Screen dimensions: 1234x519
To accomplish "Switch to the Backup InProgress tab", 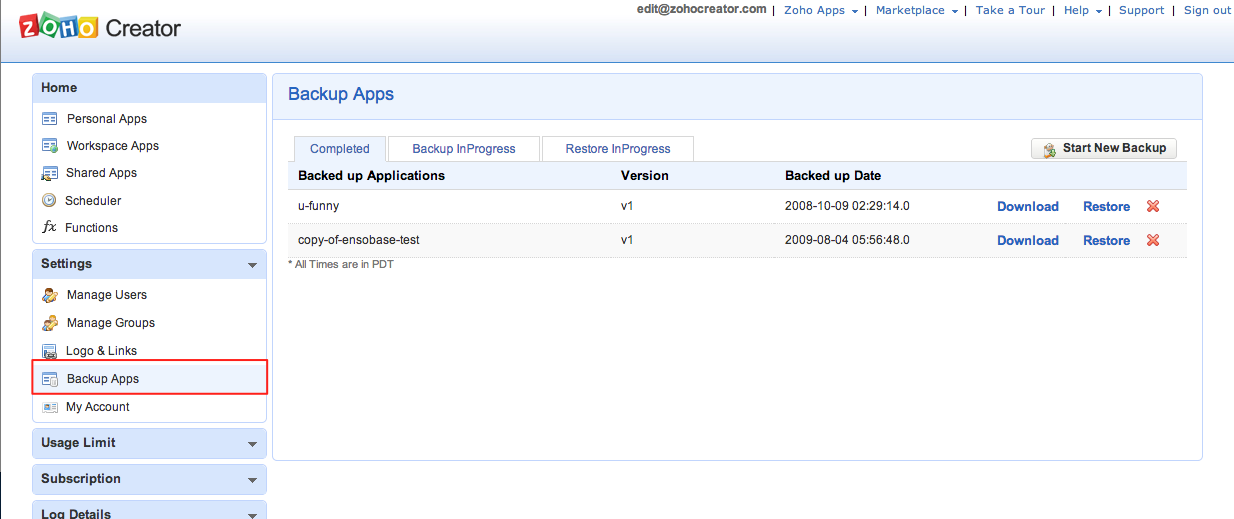I will [464, 149].
